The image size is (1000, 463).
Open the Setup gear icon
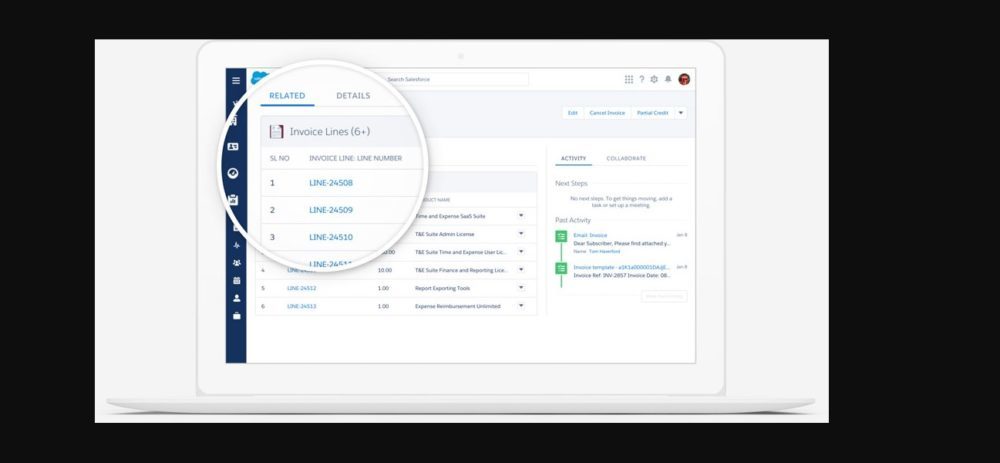(654, 79)
